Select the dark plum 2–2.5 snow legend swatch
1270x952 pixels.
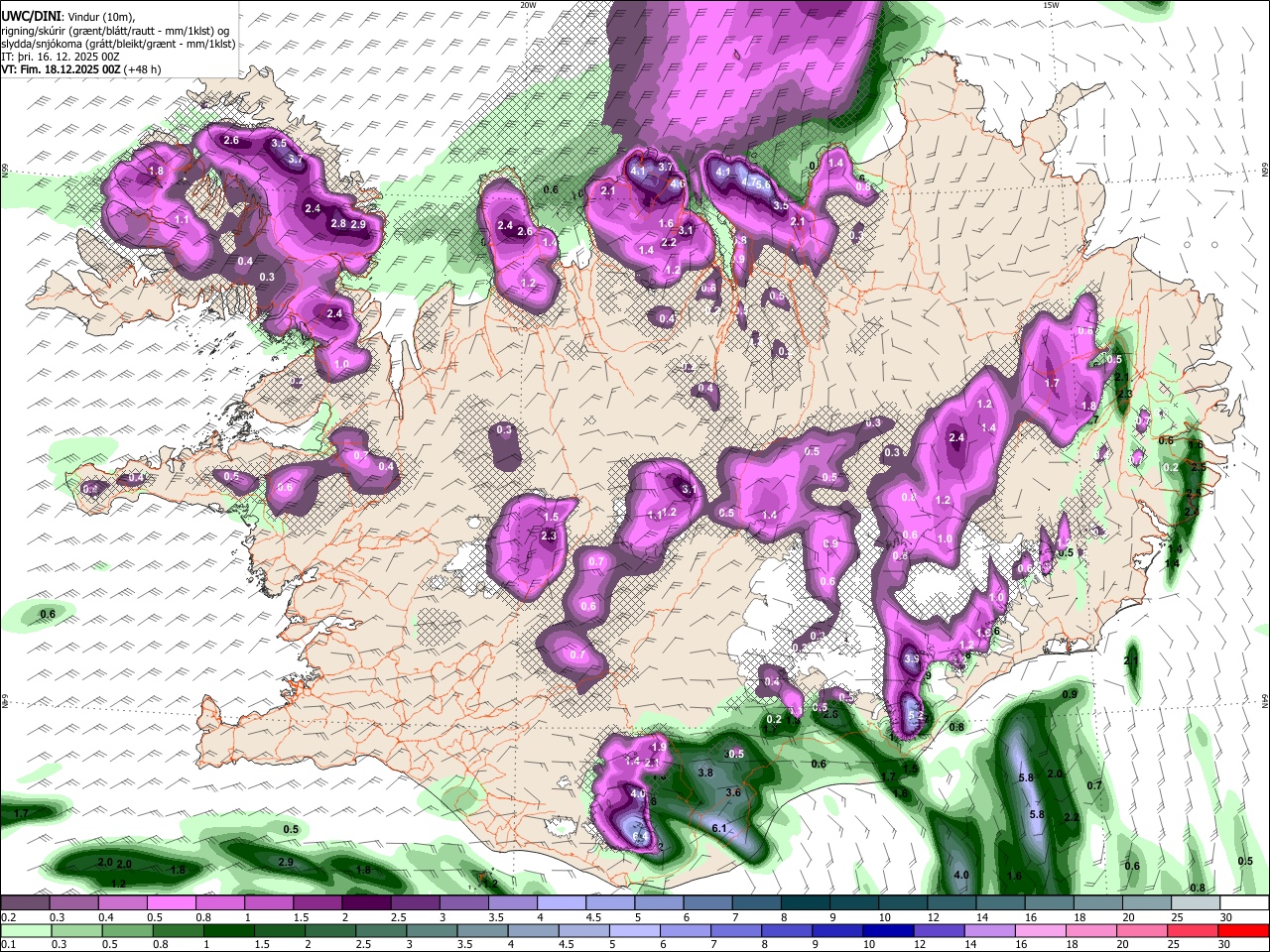point(366,903)
